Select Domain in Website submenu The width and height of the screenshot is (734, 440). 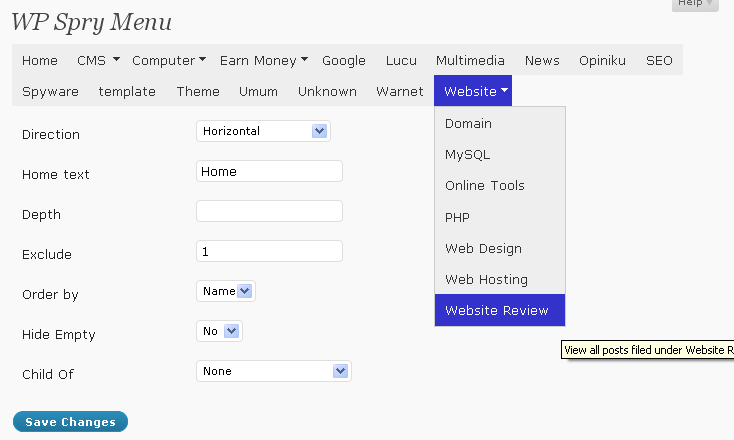[499, 123]
